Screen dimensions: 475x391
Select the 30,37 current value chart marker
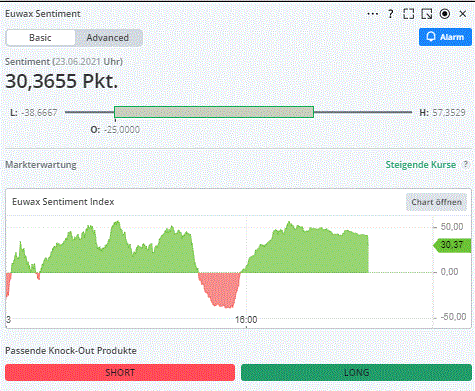(x=452, y=245)
